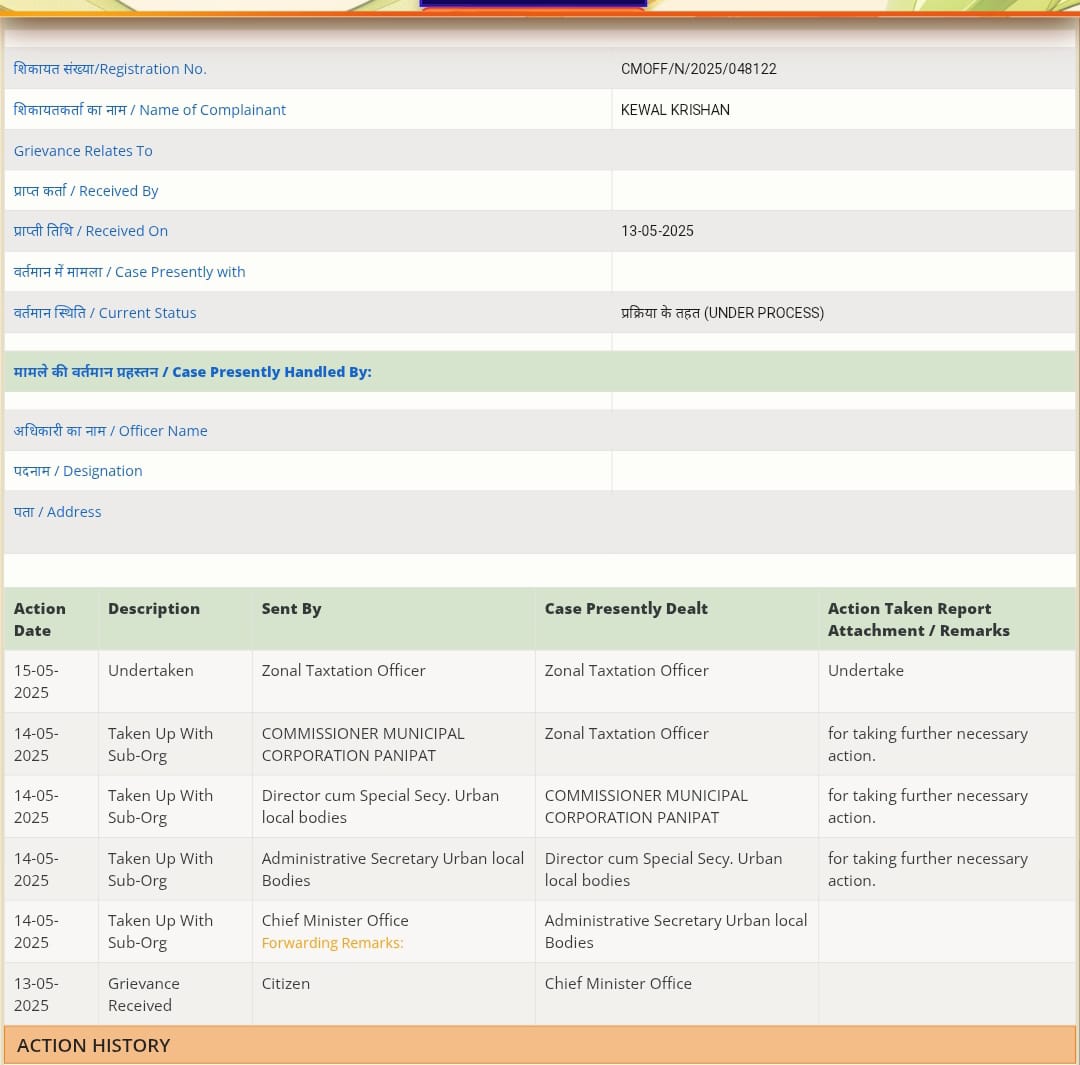The image size is (1080, 1065).
Task: Click the Officer Name label
Action: point(111,431)
